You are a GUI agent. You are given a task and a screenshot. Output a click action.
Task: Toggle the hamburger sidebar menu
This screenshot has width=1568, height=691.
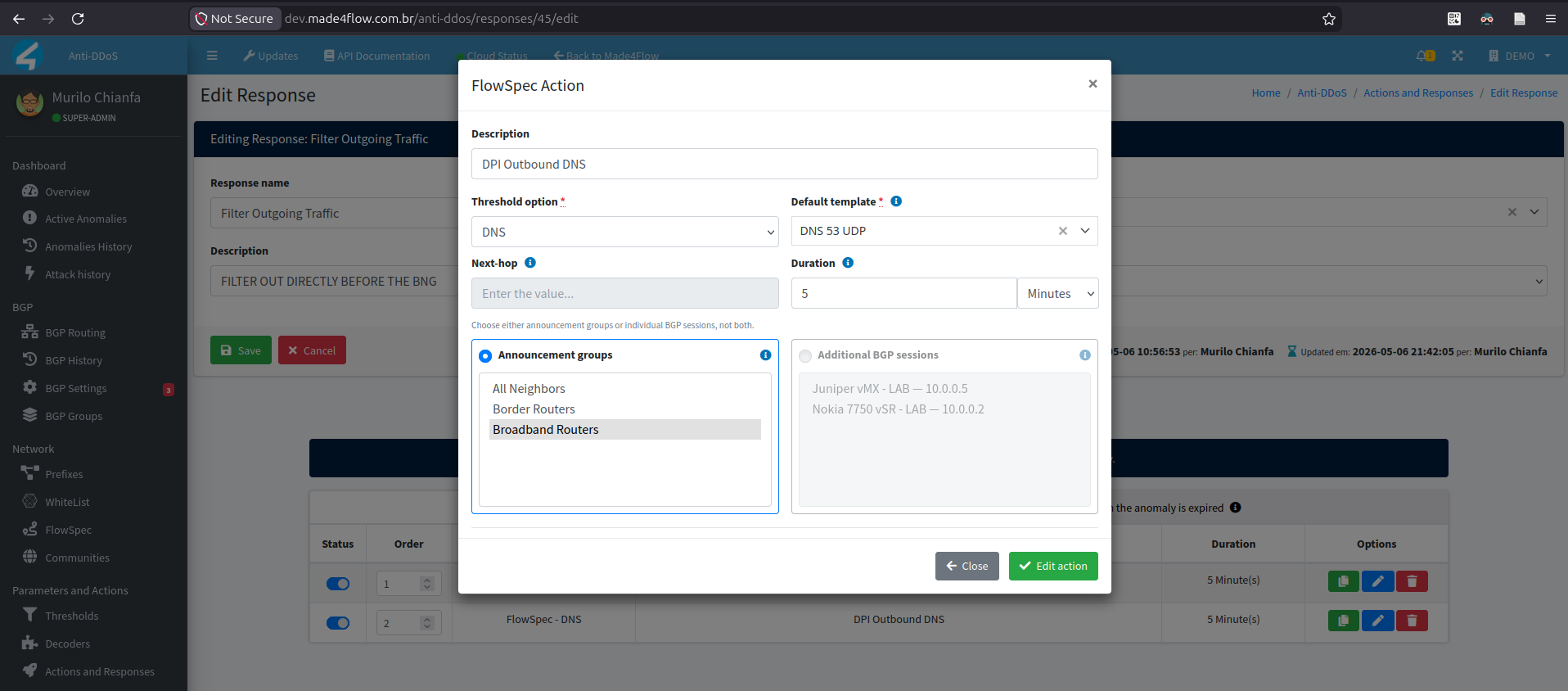212,56
